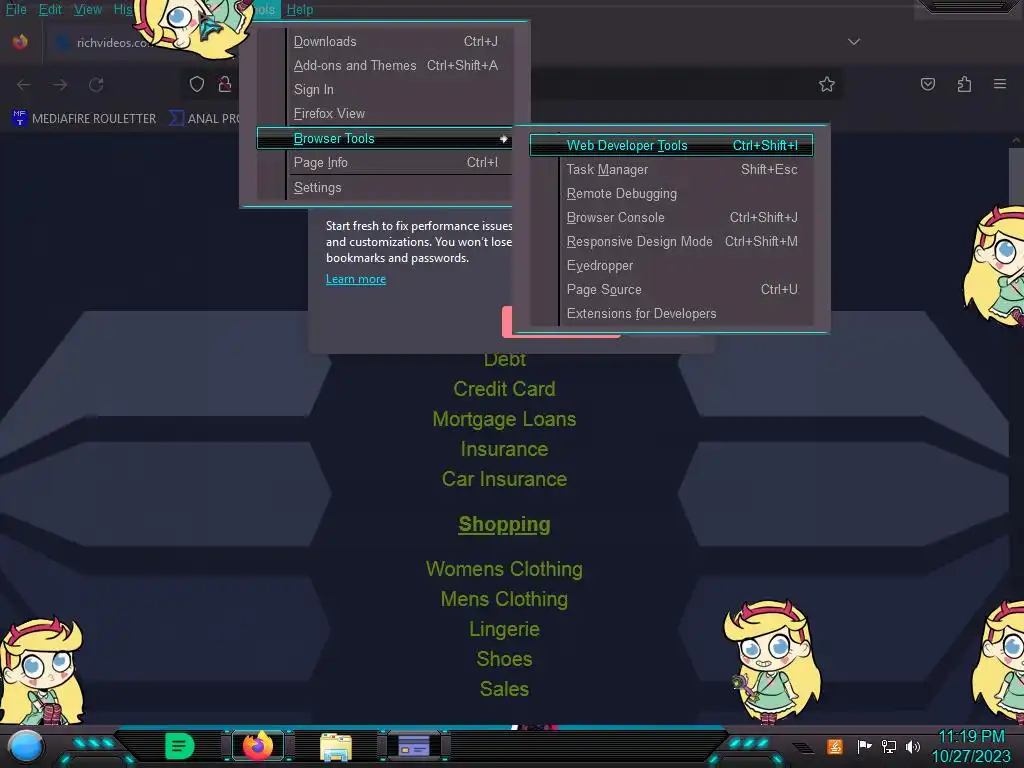Open the purple window app on taskbar
Screen dimensions: 1024x768
coord(413,746)
